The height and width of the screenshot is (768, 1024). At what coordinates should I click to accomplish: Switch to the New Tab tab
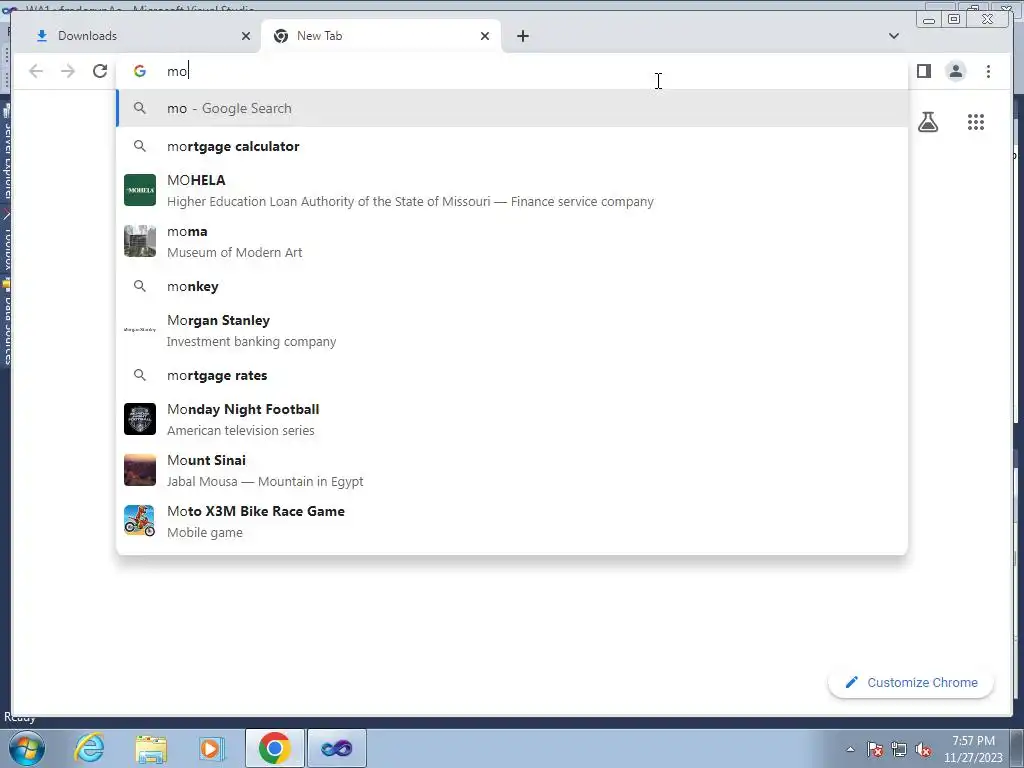(x=381, y=36)
